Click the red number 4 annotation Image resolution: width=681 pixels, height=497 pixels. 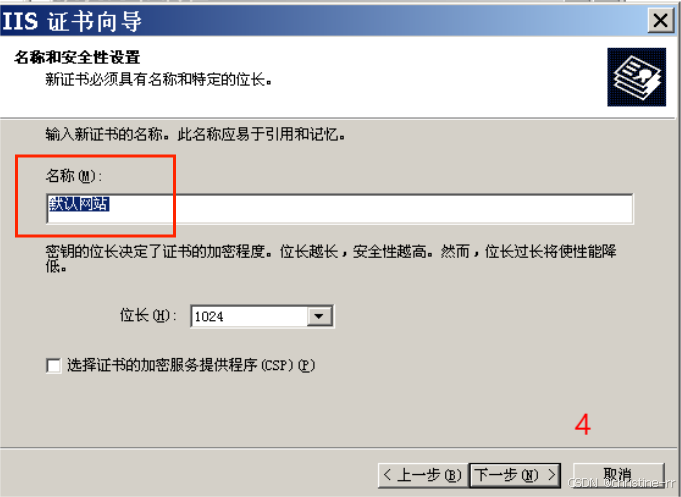pyautogui.click(x=582, y=424)
